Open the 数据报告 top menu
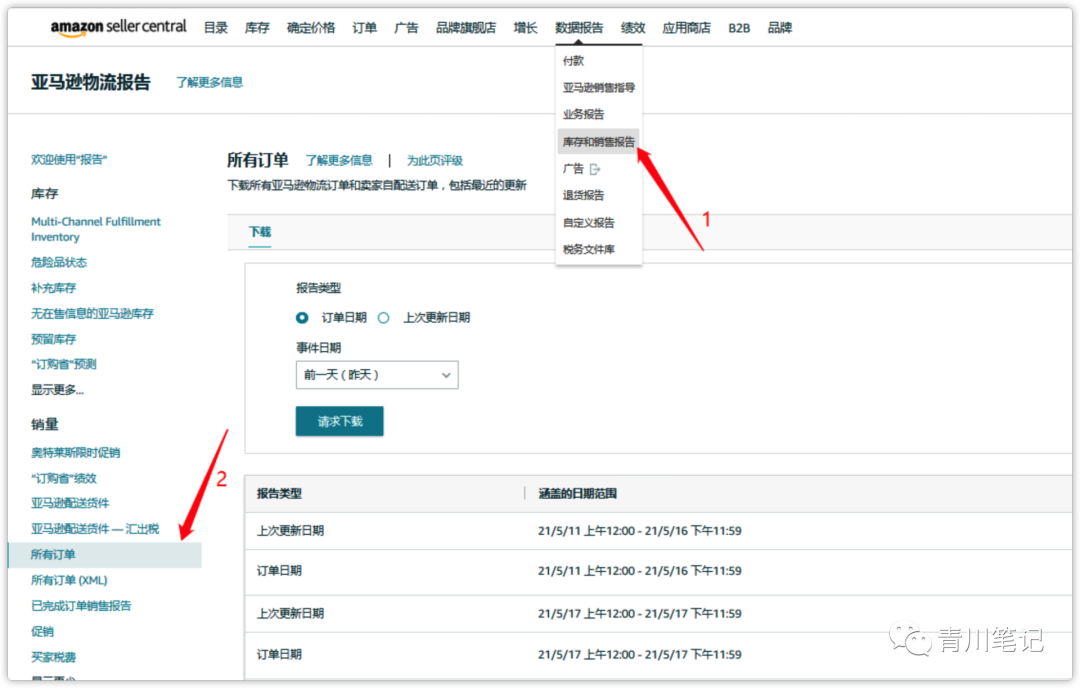The height and width of the screenshot is (688, 1080). [x=579, y=28]
